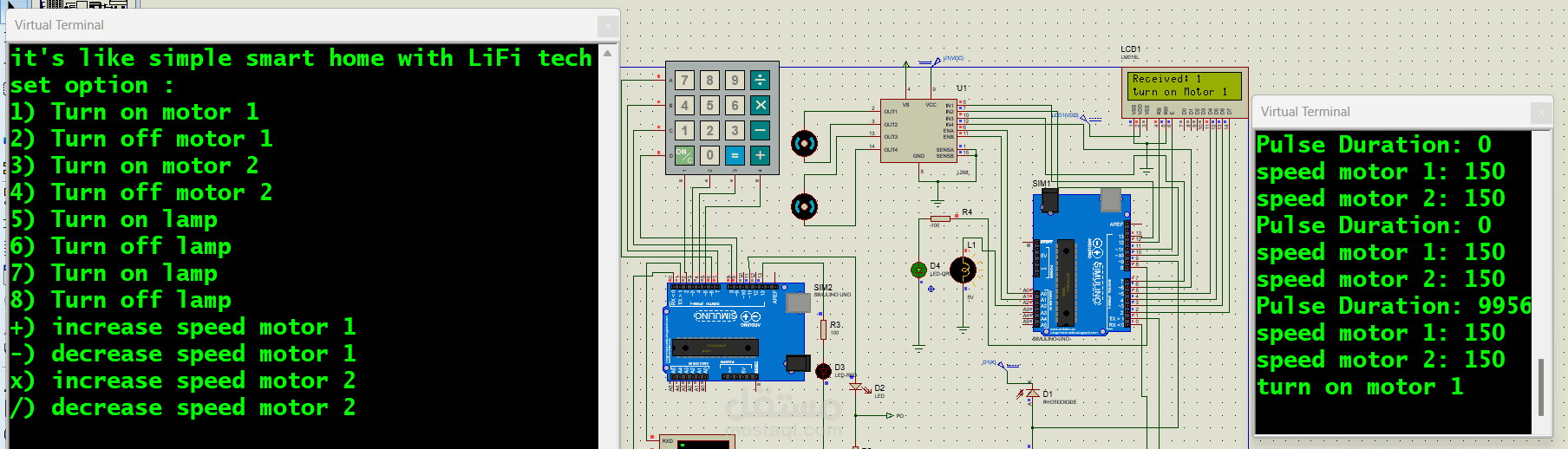Image resolution: width=1568 pixels, height=449 pixels.
Task: Click the 'simple smart home with LiFi' header line
Action: click(x=301, y=58)
